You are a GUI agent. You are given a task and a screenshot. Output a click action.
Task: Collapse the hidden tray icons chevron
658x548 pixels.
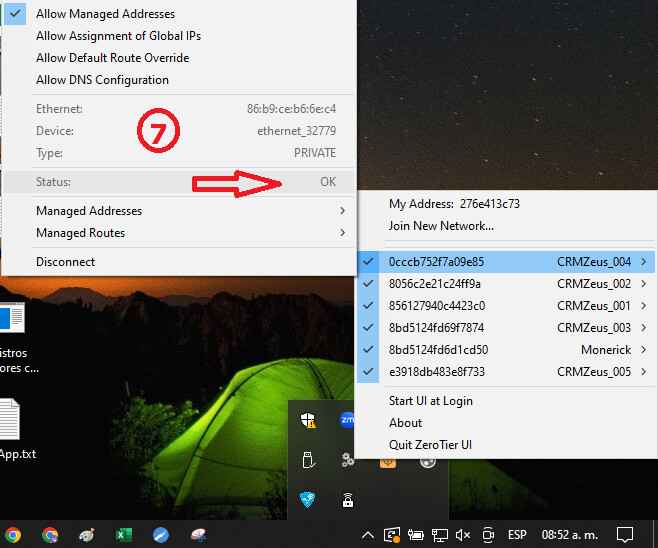click(368, 535)
